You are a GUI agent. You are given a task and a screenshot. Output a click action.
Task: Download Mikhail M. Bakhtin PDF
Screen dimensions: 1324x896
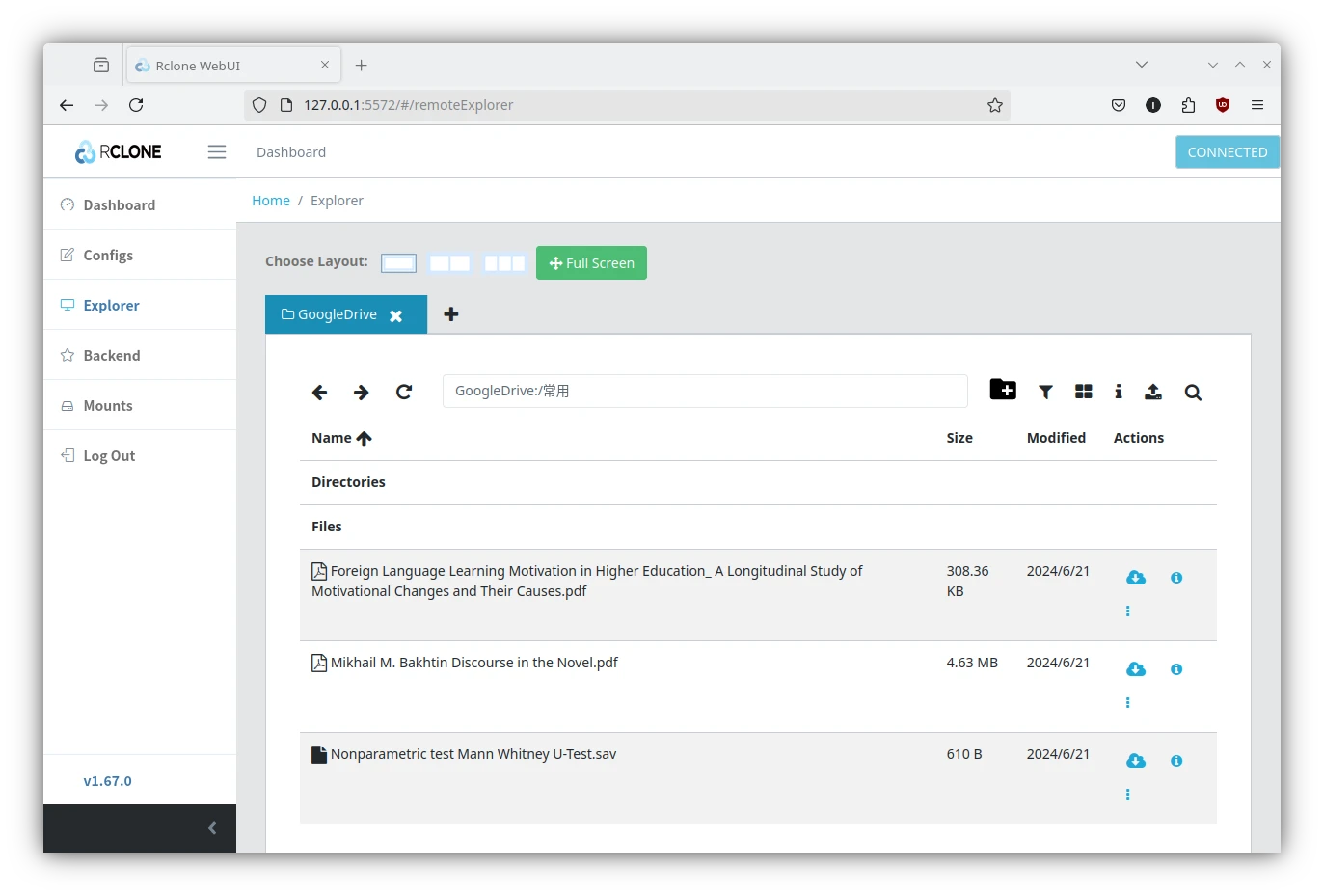pos(1136,669)
